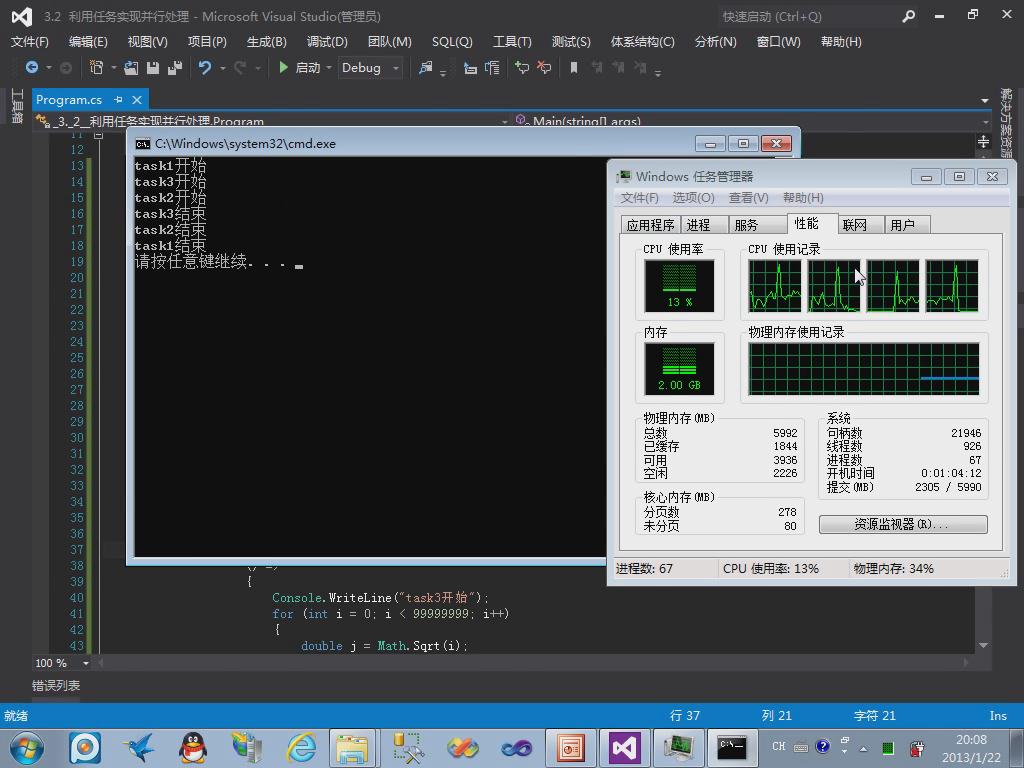Switch to Task Manager taskbar button

[678, 748]
